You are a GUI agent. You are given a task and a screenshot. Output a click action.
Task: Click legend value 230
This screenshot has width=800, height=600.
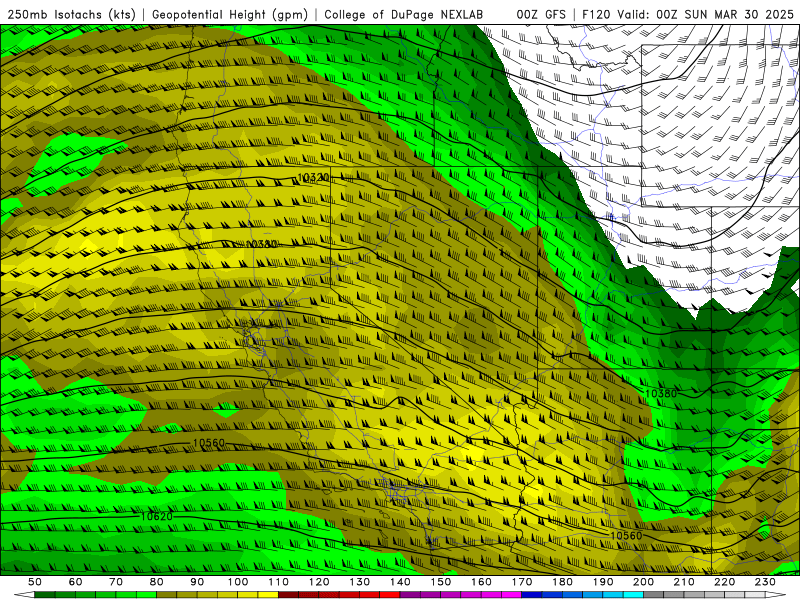(x=765, y=582)
